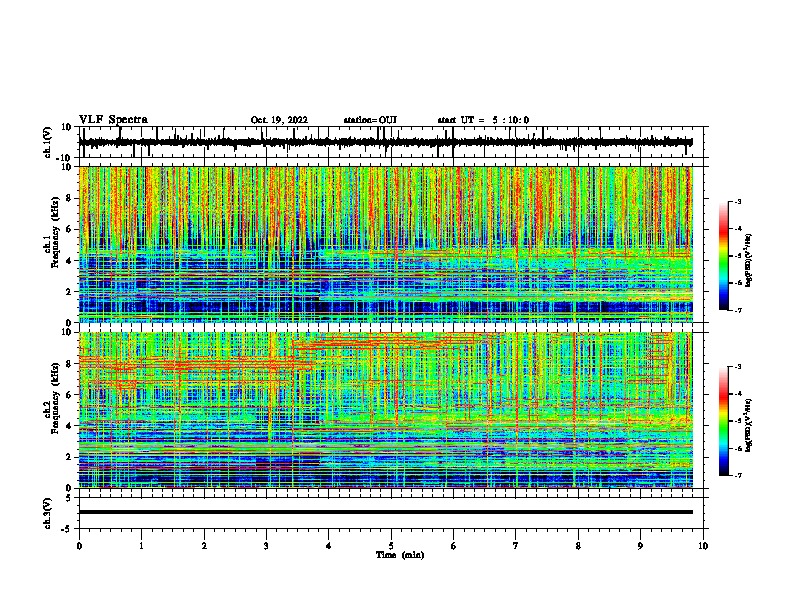The height and width of the screenshot is (612, 792).
Task: Click x-axis tick label "0" under ch.3
Action: click(79, 546)
